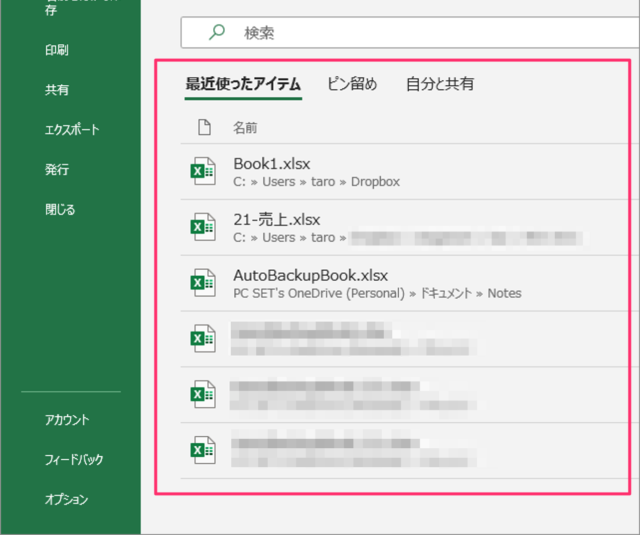Image resolution: width=640 pixels, height=535 pixels.
Task: Switch to the 自分と共有 tab
Action: (440, 84)
